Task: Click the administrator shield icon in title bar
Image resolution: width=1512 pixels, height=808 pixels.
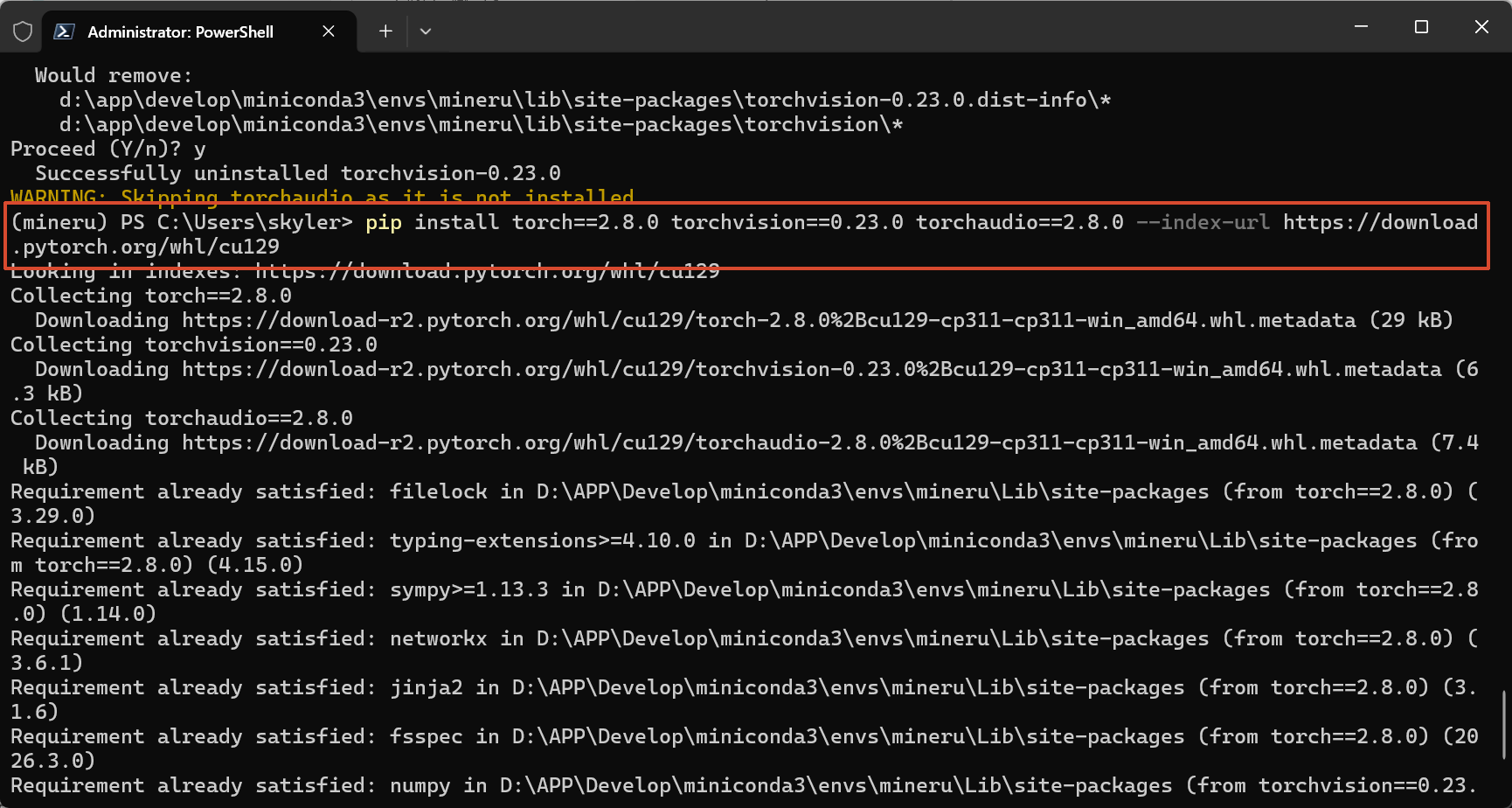Action: coord(23,31)
